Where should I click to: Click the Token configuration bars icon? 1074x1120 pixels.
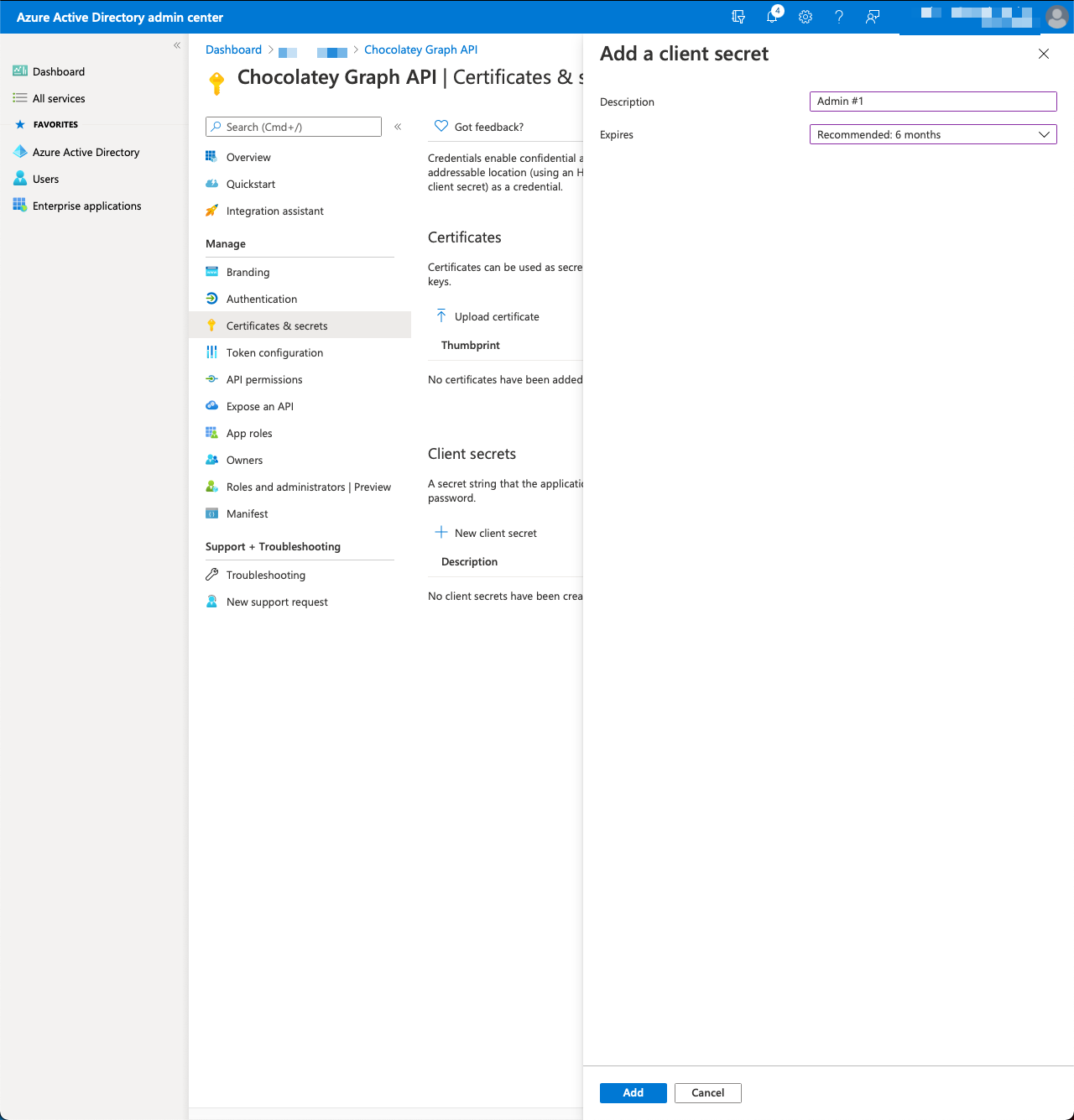(x=211, y=352)
